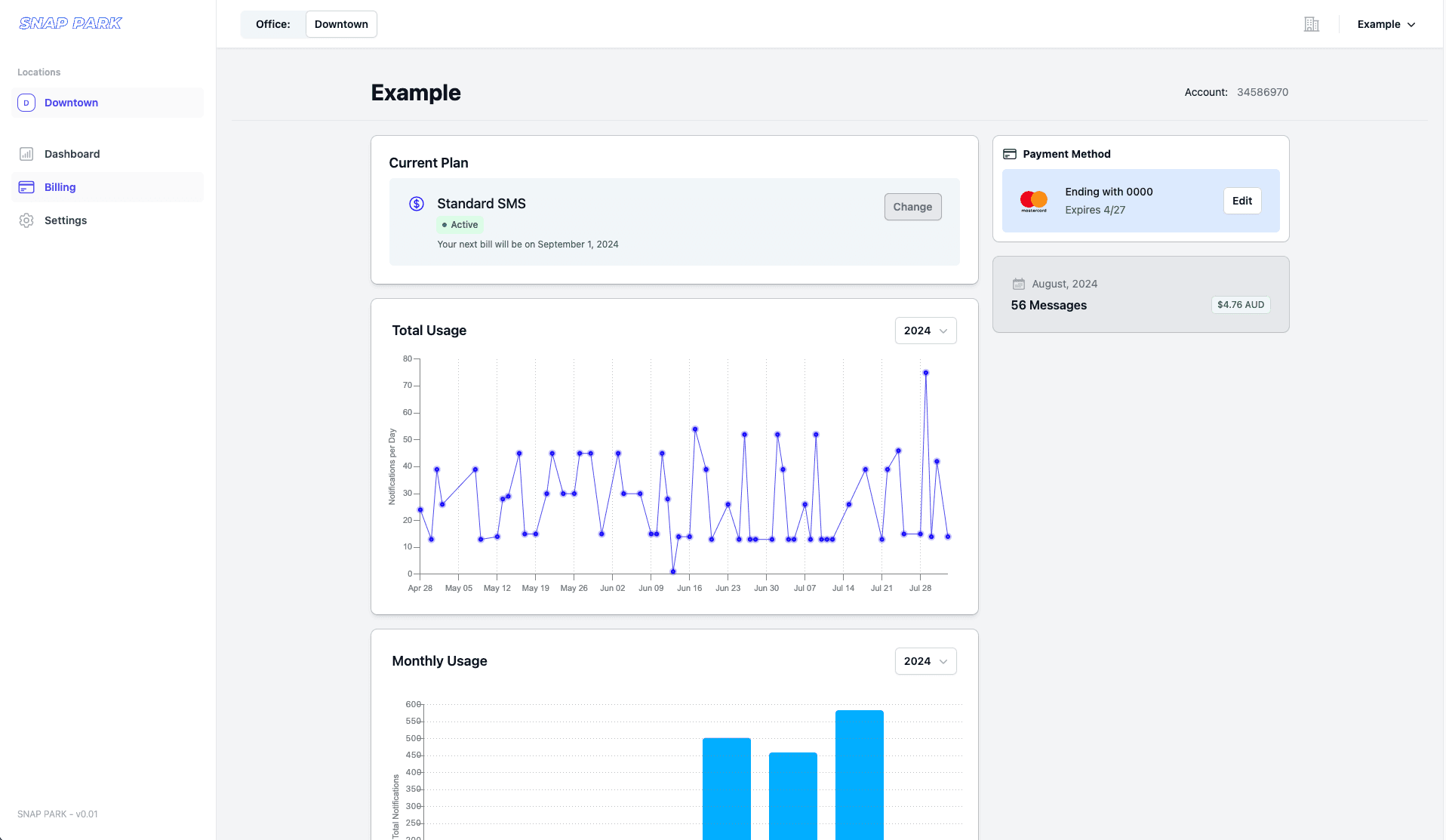Click the Expires 4/27 text

[x=1095, y=210]
